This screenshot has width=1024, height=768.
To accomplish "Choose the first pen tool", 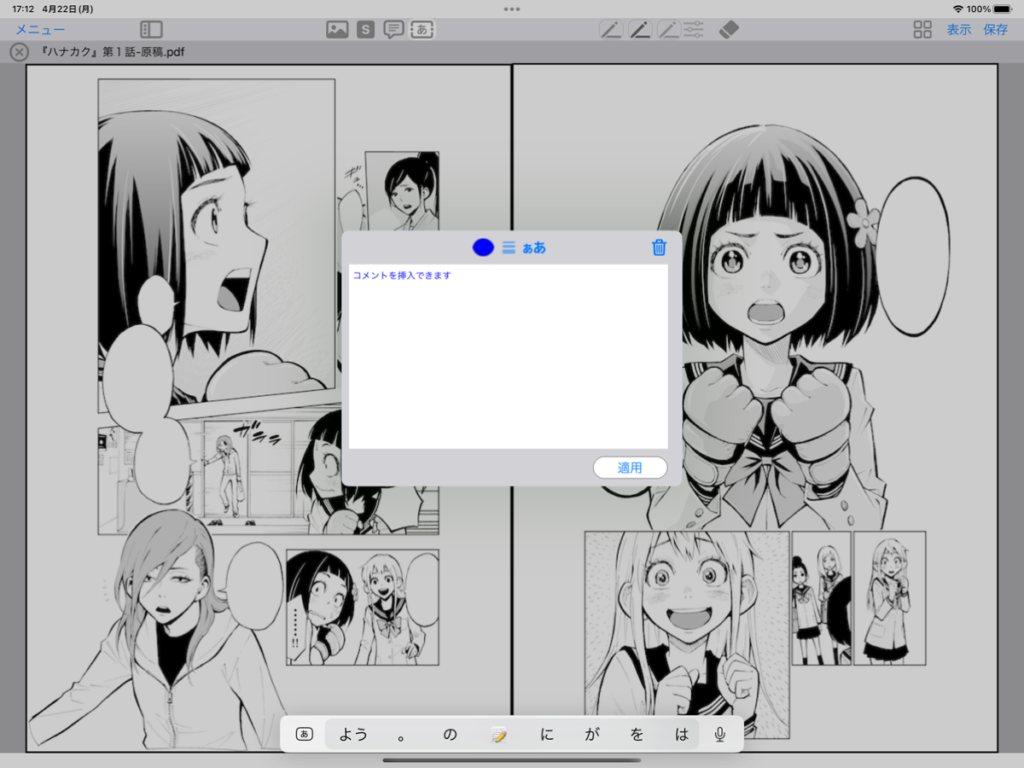I will click(611, 29).
